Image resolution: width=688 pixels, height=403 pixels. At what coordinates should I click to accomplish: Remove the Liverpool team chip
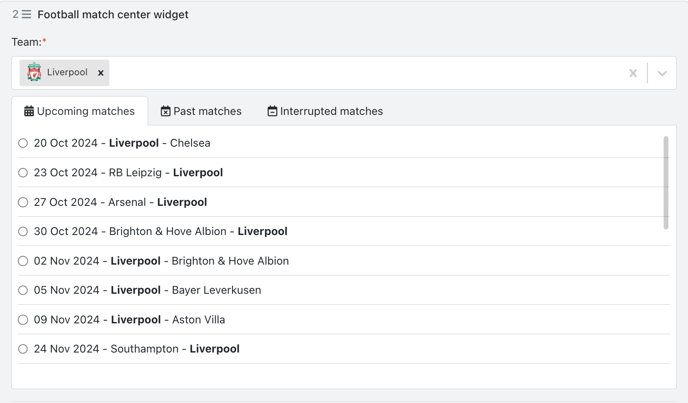[x=100, y=73]
